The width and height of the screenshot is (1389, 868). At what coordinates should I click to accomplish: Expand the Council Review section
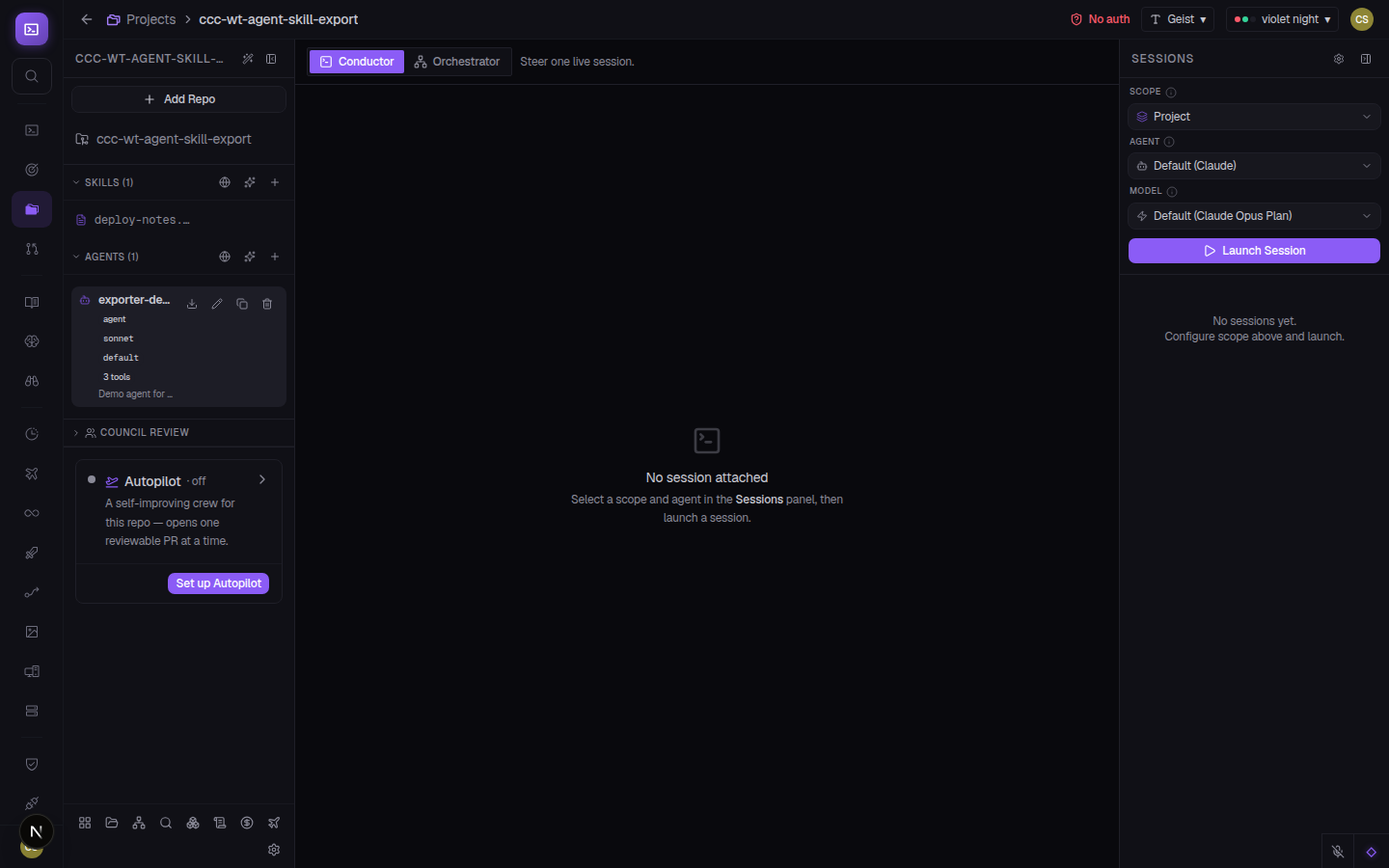click(179, 432)
